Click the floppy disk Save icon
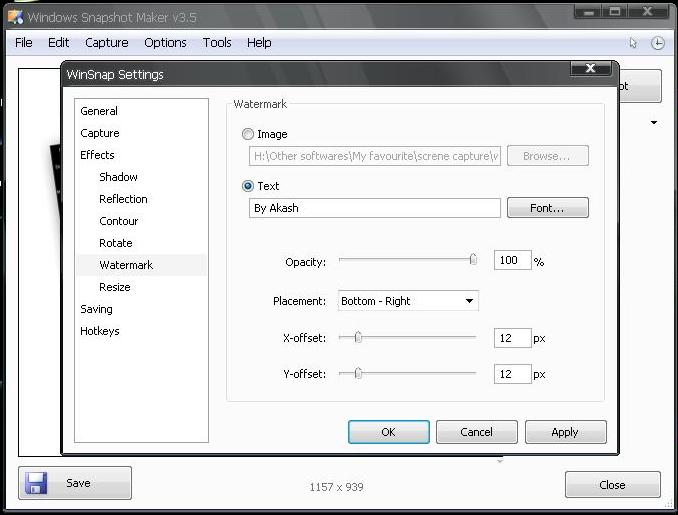The image size is (678, 515). pos(36,483)
